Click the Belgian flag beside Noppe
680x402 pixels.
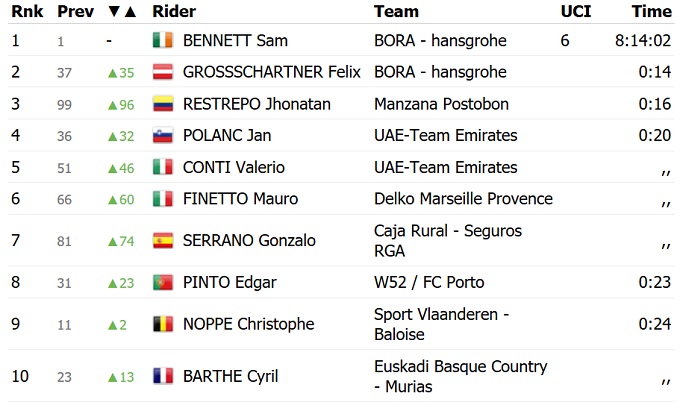pos(163,324)
